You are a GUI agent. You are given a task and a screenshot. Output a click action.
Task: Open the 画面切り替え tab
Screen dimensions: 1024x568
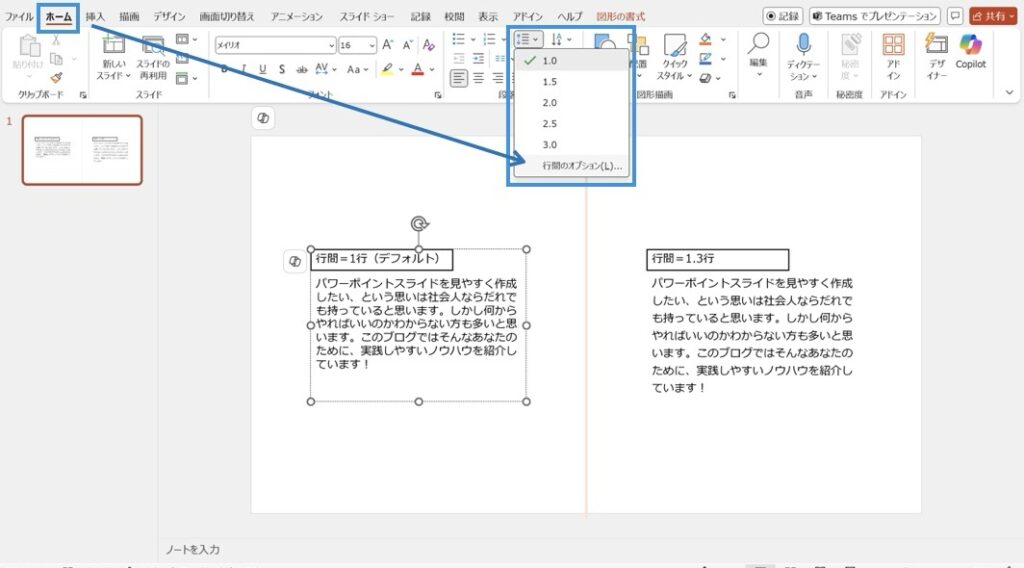pyautogui.click(x=227, y=16)
